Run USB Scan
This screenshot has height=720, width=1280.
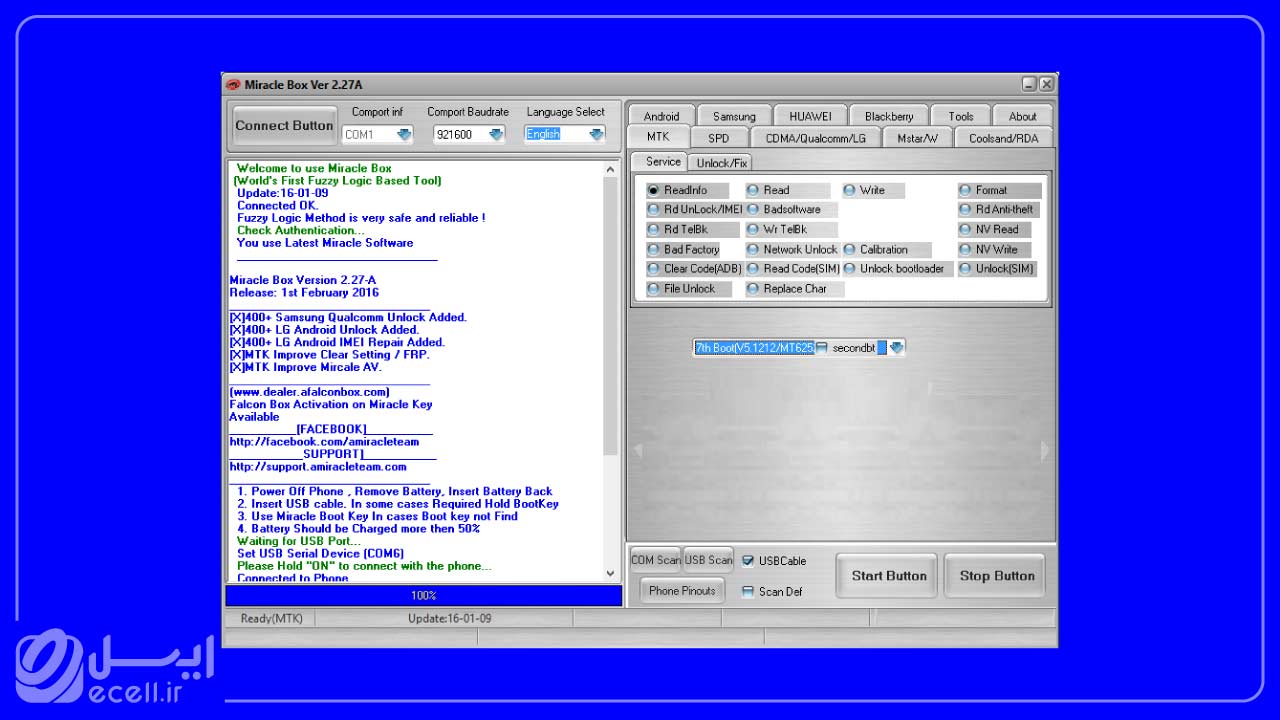[x=708, y=560]
